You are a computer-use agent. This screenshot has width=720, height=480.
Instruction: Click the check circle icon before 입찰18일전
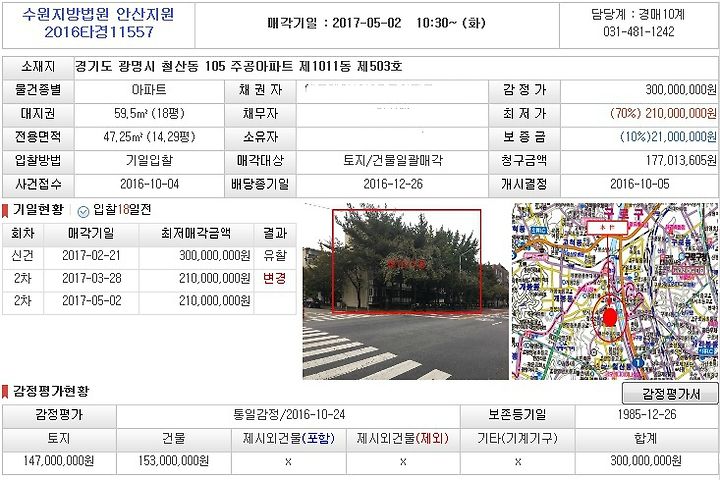click(x=83, y=211)
